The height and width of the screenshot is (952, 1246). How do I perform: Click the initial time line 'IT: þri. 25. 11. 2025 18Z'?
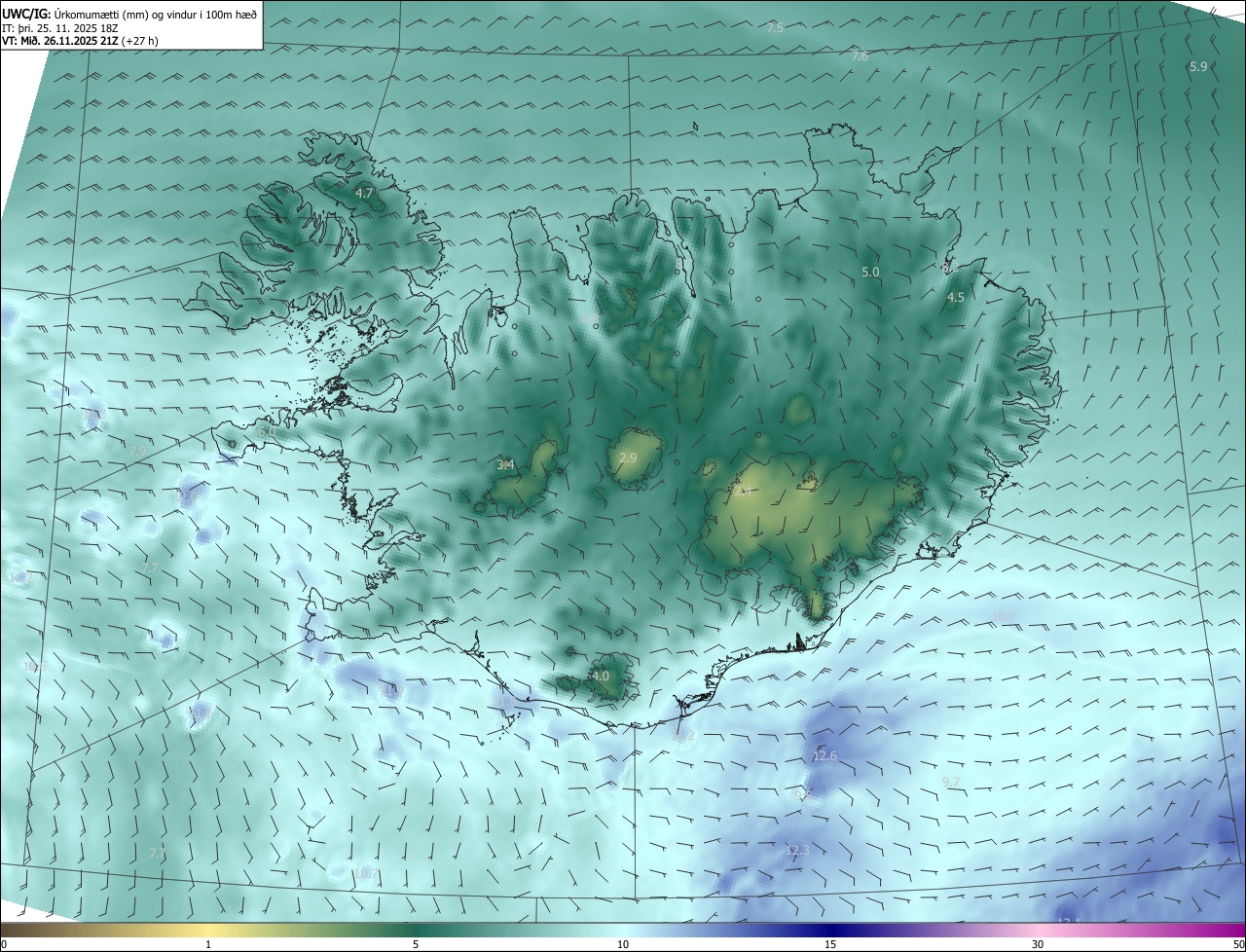point(59,28)
